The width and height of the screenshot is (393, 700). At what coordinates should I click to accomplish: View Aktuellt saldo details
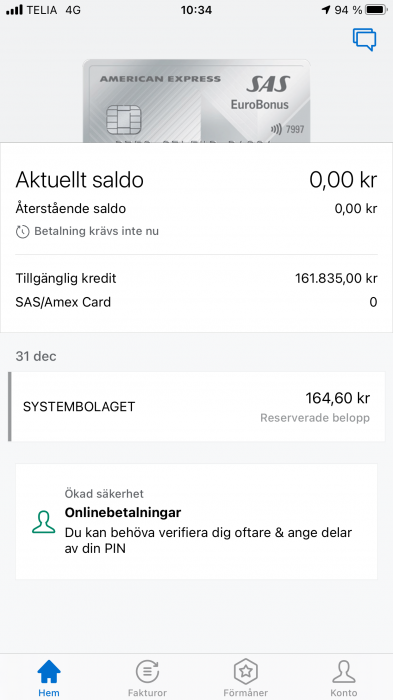(x=196, y=180)
